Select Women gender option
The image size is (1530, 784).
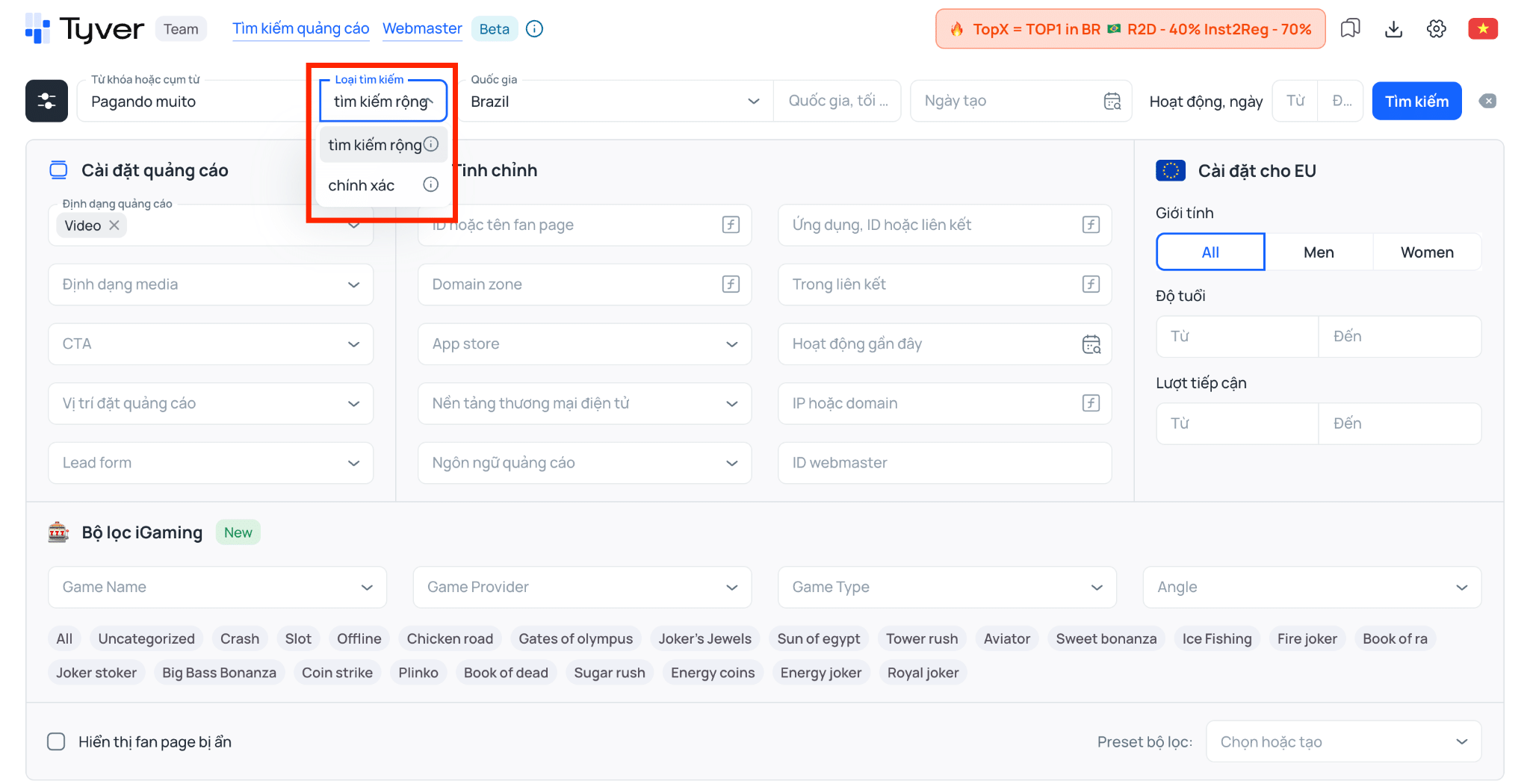pyautogui.click(x=1427, y=252)
